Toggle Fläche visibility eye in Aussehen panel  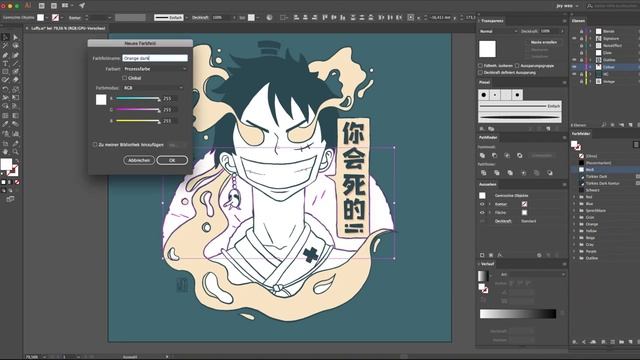[x=482, y=213]
